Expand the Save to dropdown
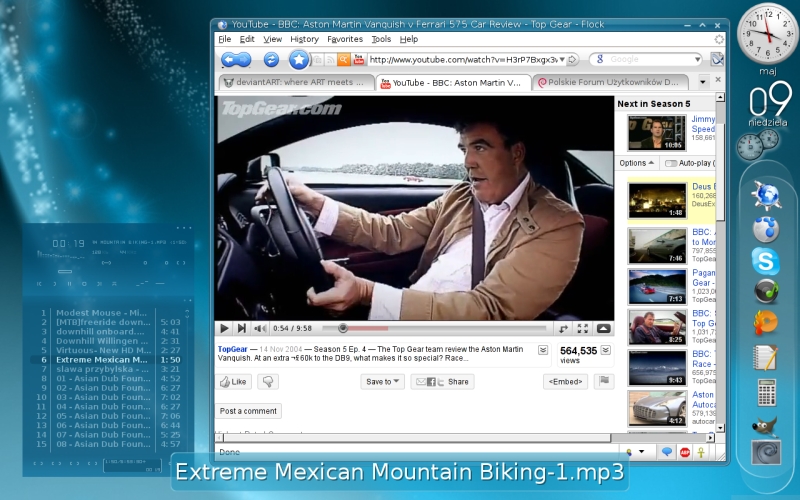Image resolution: width=800 pixels, height=500 pixels. point(382,382)
